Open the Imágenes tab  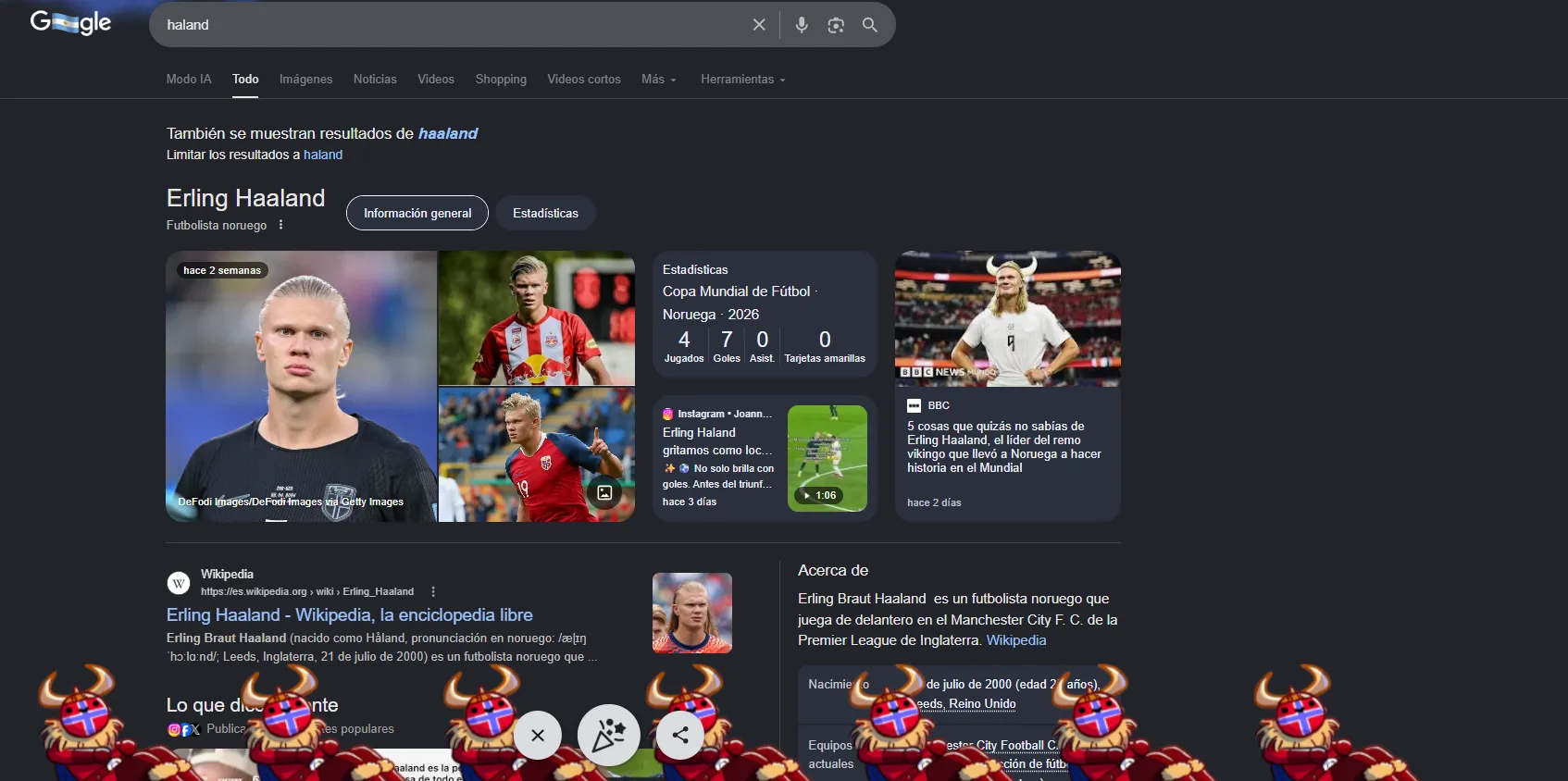coord(305,79)
